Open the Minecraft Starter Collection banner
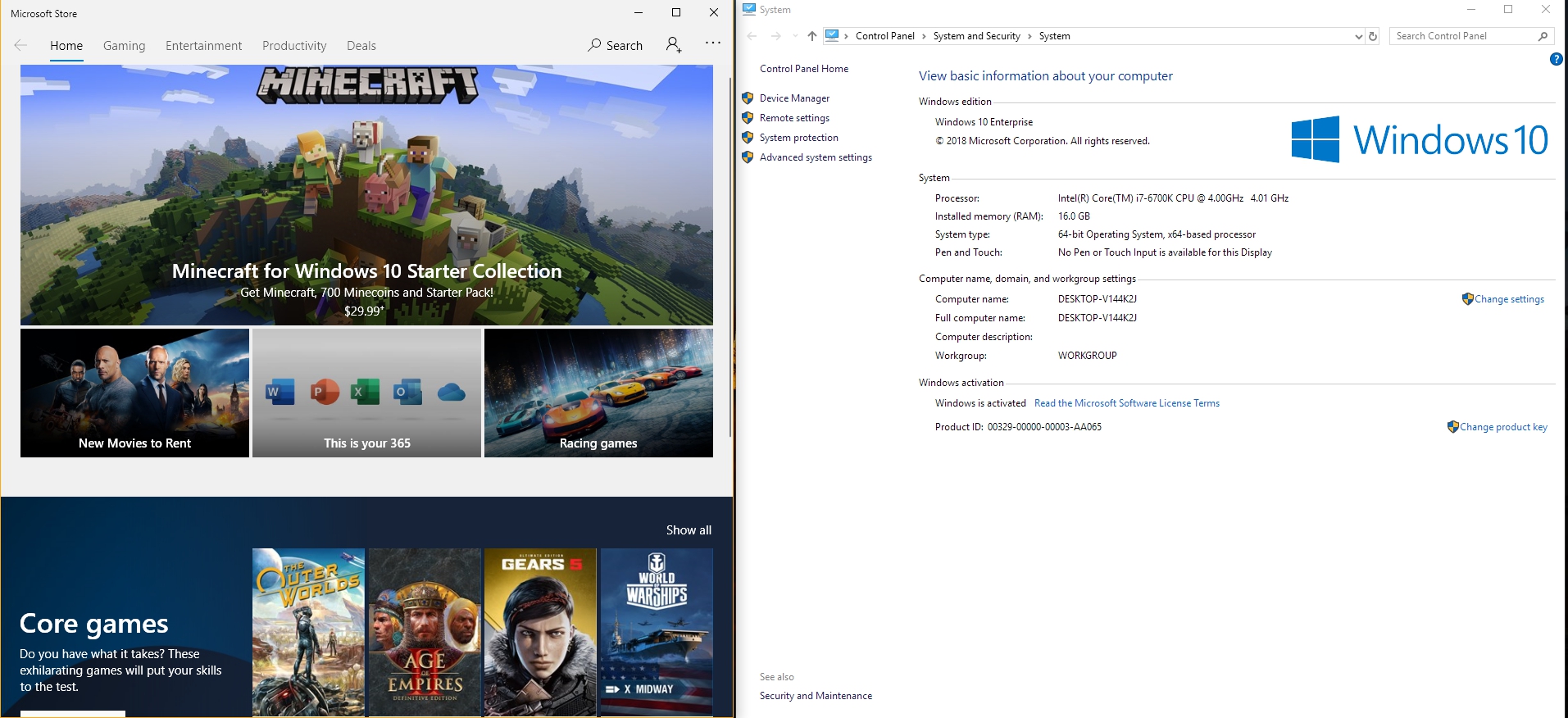 point(366,195)
